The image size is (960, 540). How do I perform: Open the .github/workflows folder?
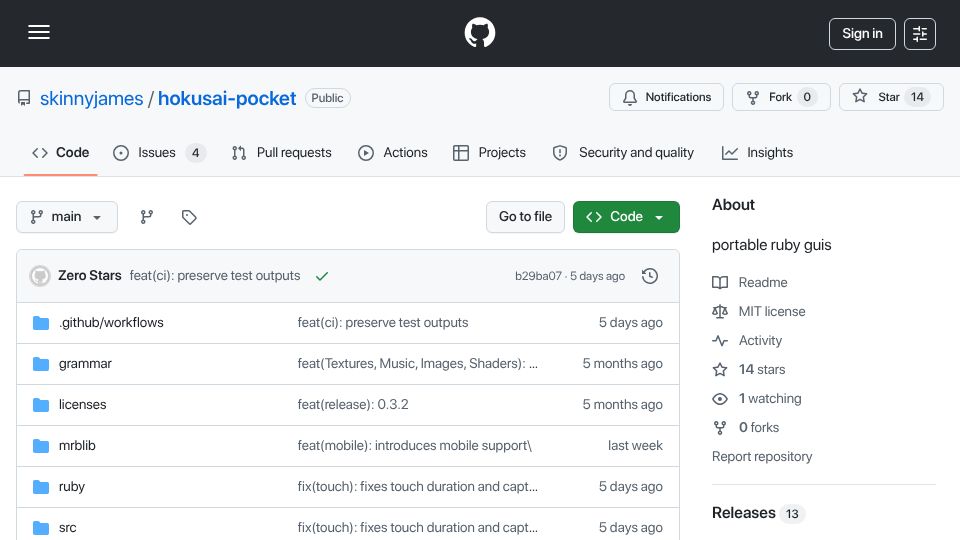tap(111, 323)
